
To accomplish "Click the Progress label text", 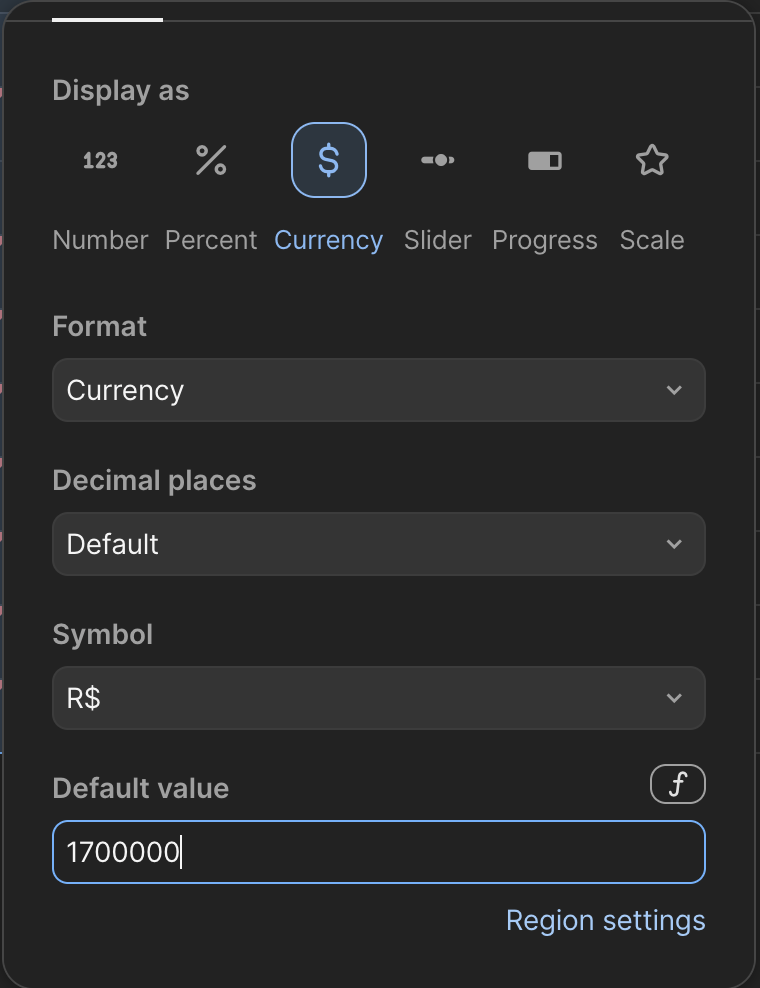I will pyautogui.click(x=545, y=240).
